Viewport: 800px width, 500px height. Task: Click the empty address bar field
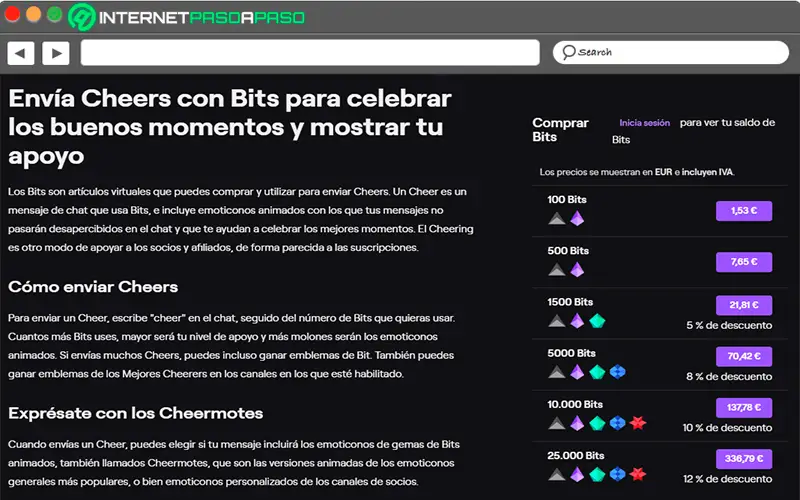coord(310,53)
